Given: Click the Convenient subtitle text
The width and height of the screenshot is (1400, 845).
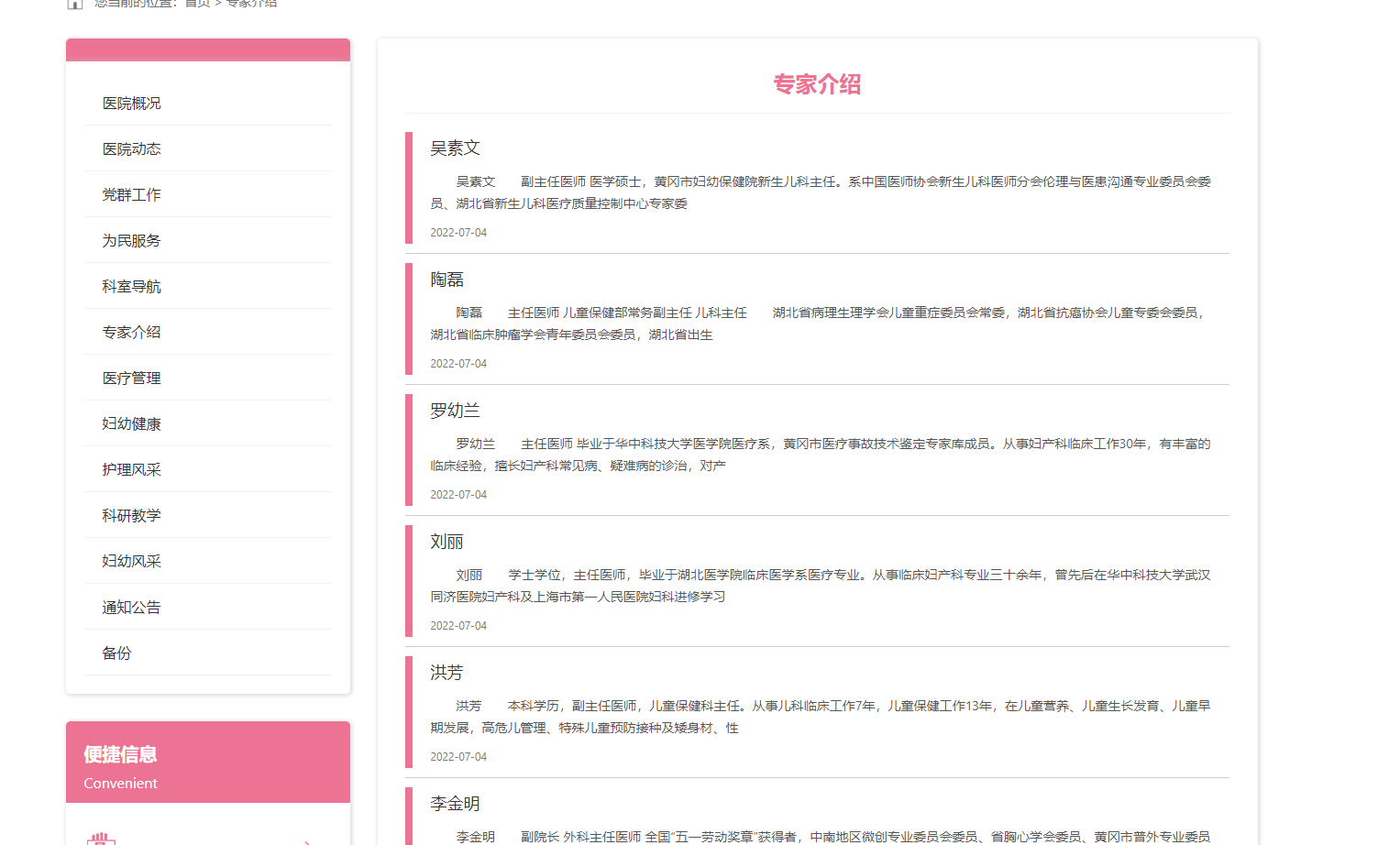Looking at the screenshot, I should coord(120,784).
